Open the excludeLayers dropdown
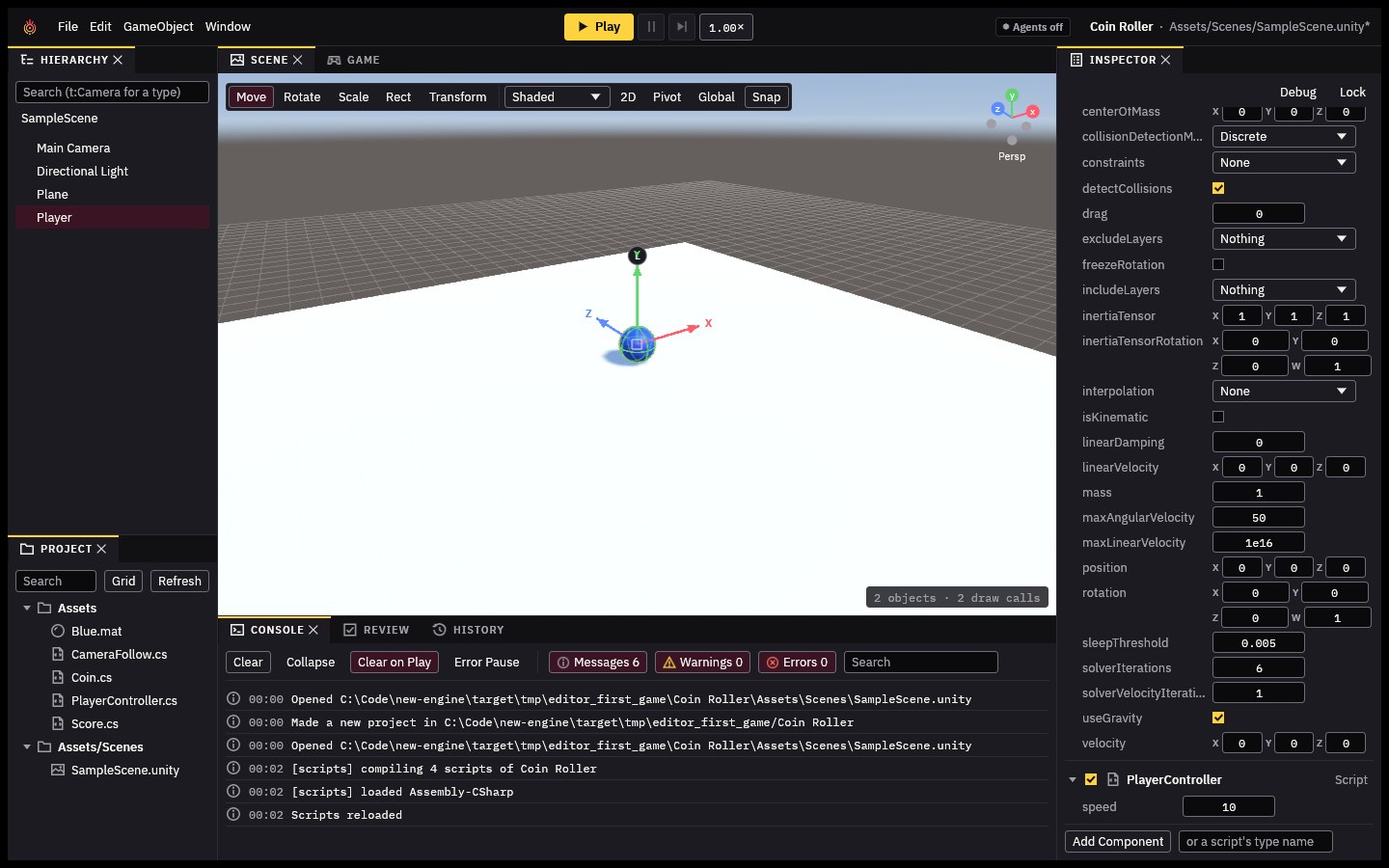Viewport: 1389px width, 868px height. (x=1284, y=239)
